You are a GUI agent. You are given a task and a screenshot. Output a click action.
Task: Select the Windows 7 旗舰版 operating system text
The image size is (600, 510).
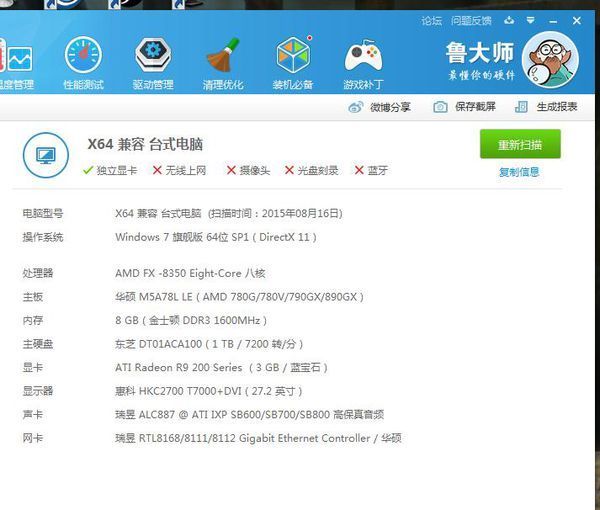pyautogui.click(x=216, y=237)
